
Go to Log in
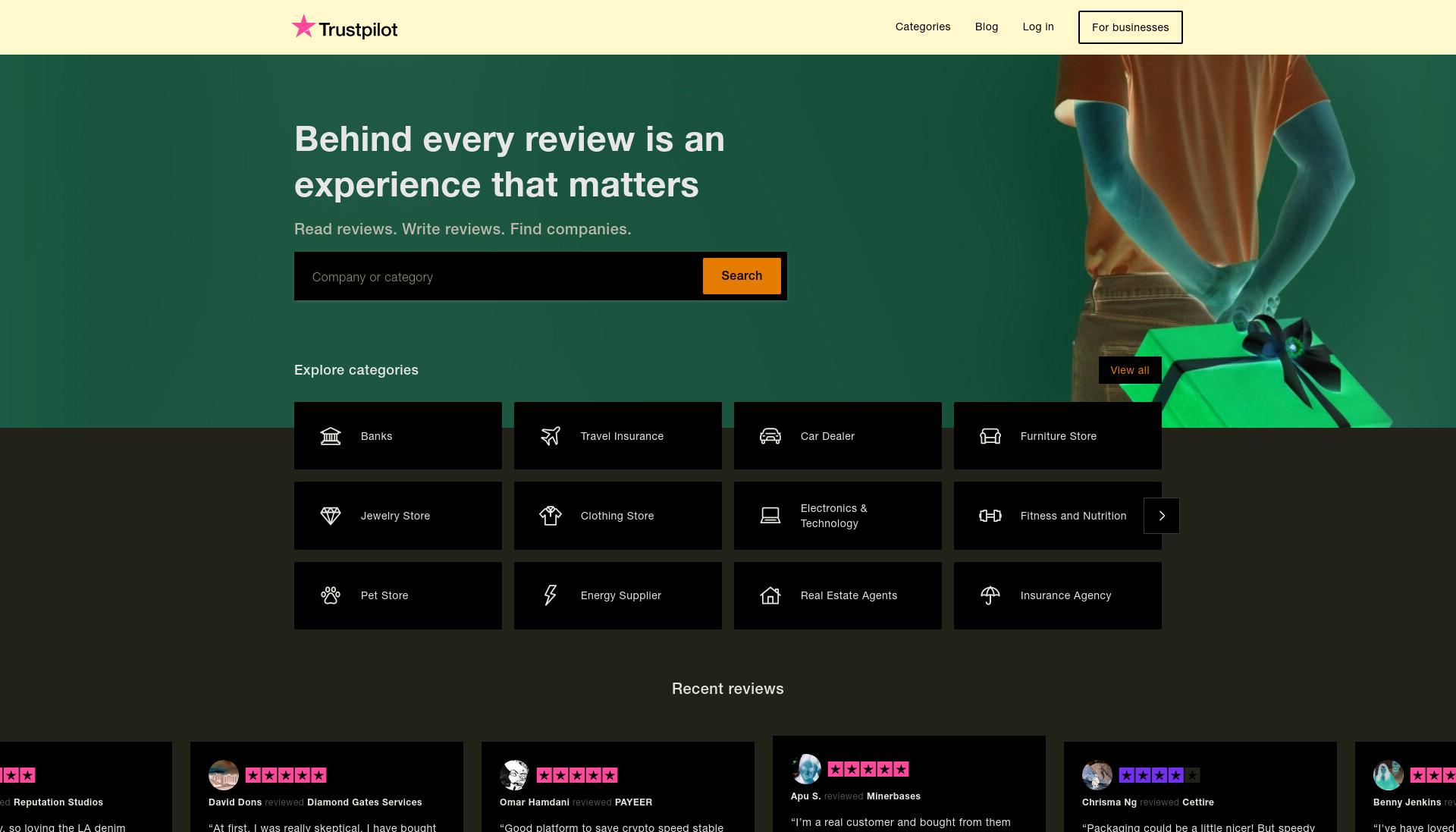click(x=1038, y=27)
